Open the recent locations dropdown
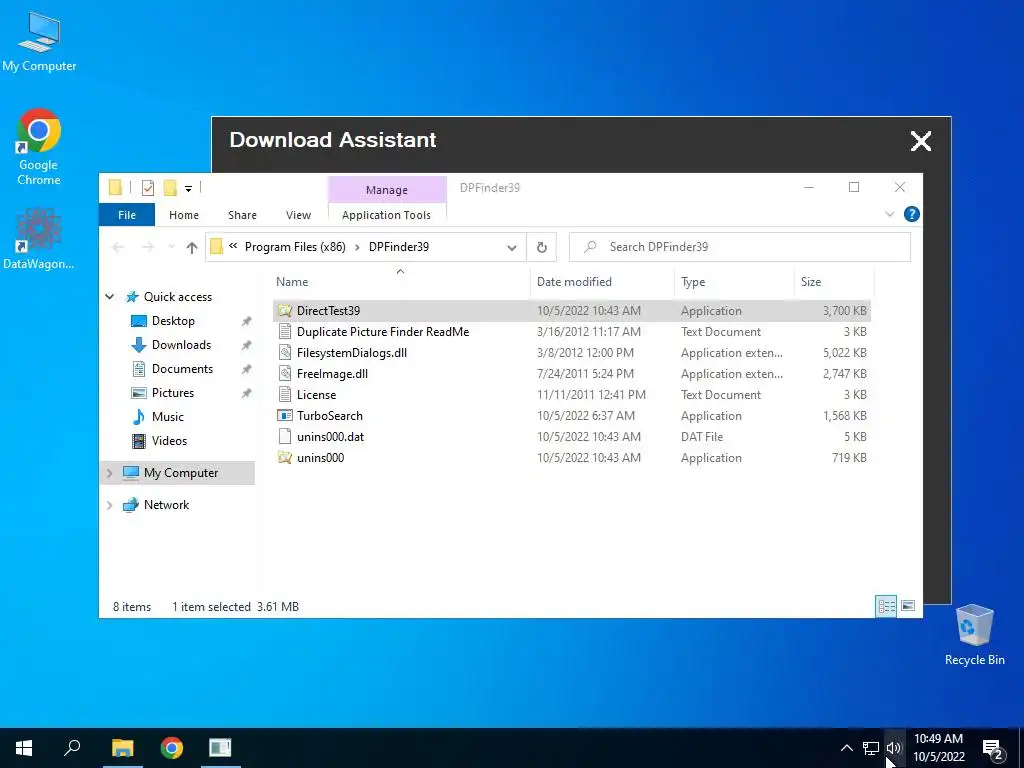 tap(171, 247)
